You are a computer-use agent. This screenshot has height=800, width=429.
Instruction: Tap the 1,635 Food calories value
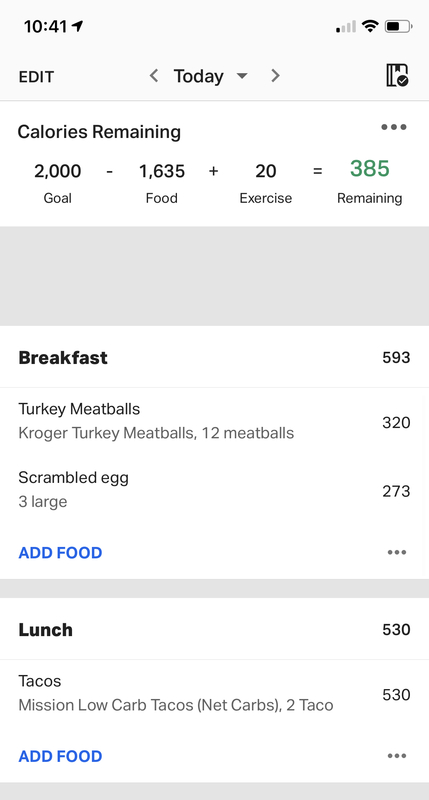[x=162, y=171]
